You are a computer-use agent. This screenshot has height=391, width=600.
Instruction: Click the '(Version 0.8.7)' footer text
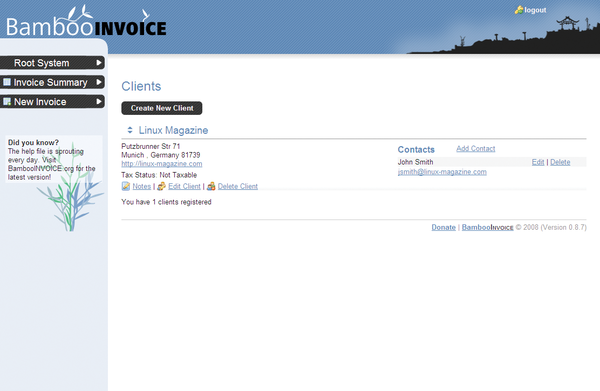pos(563,227)
